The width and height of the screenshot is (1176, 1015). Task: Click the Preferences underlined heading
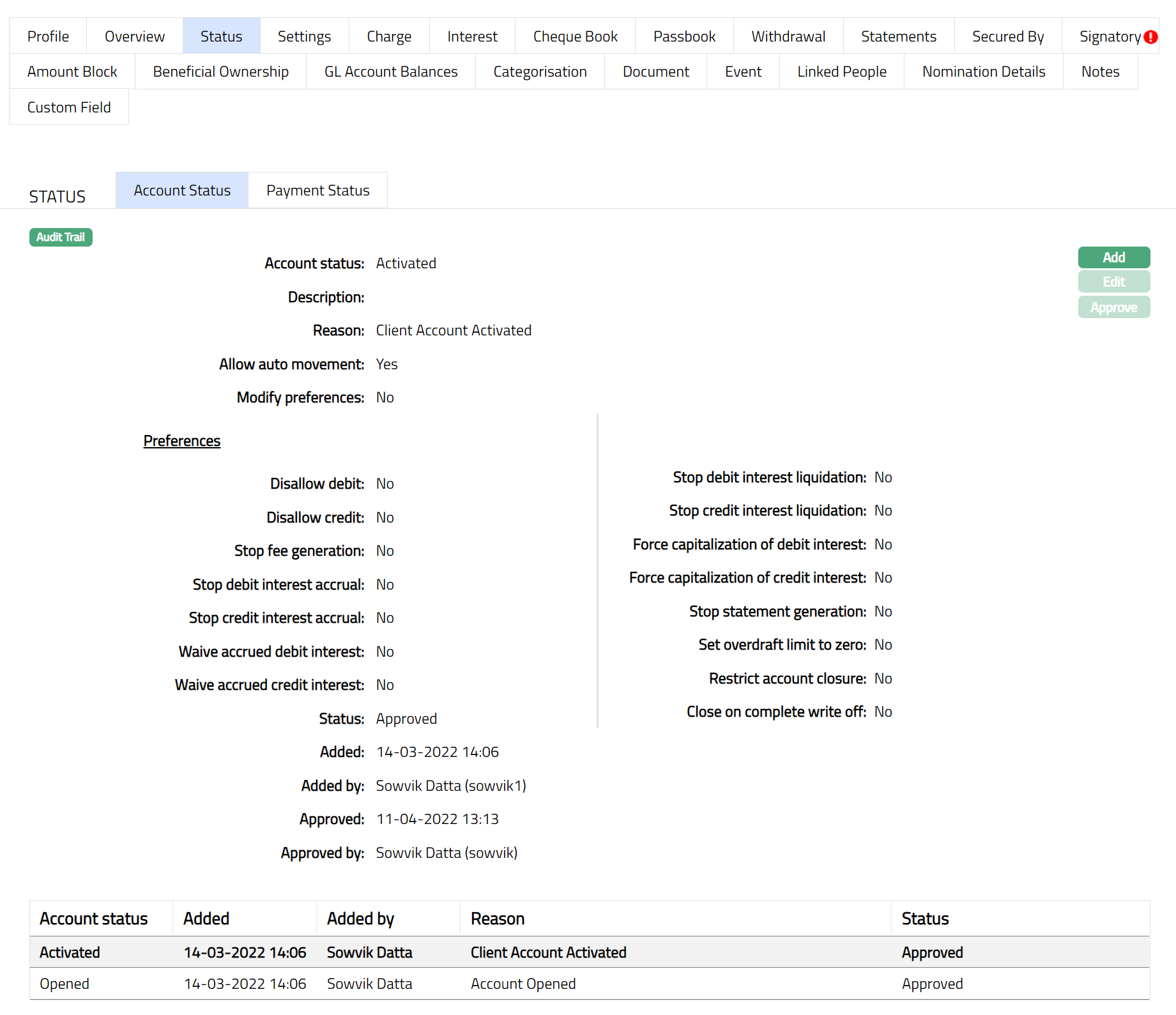(181, 441)
